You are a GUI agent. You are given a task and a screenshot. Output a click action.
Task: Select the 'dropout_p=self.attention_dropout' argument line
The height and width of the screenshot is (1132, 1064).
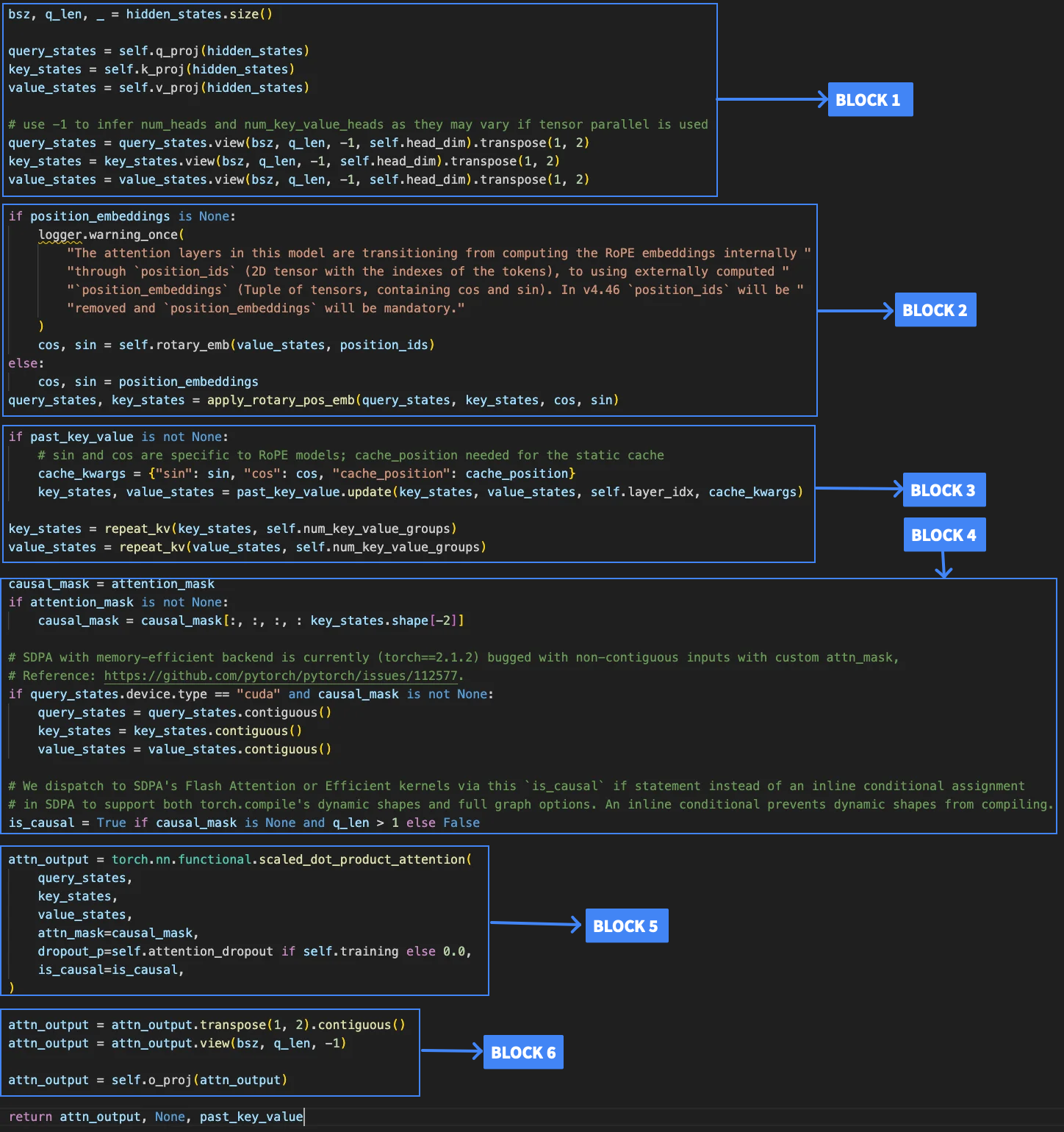254,951
